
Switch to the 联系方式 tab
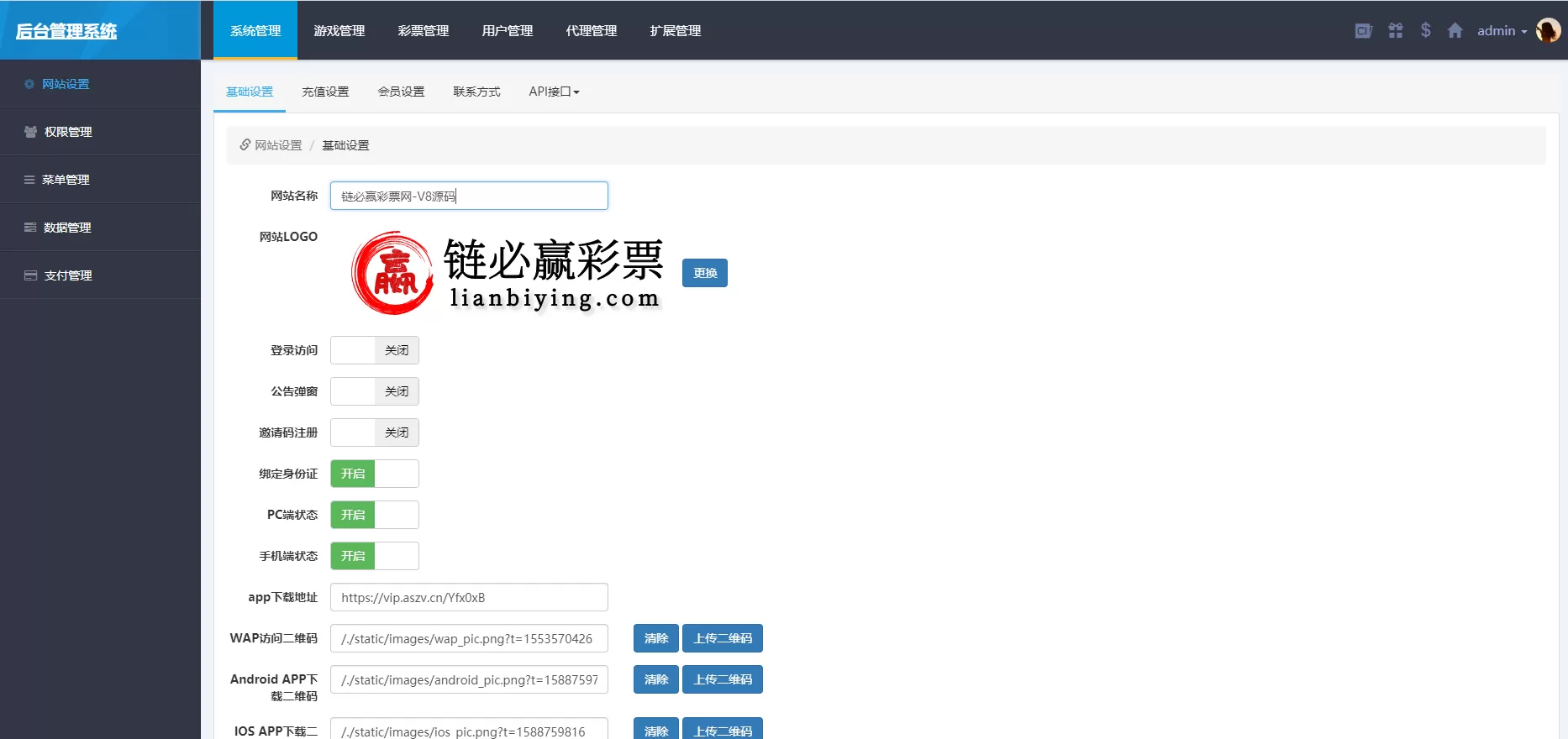pos(476,92)
